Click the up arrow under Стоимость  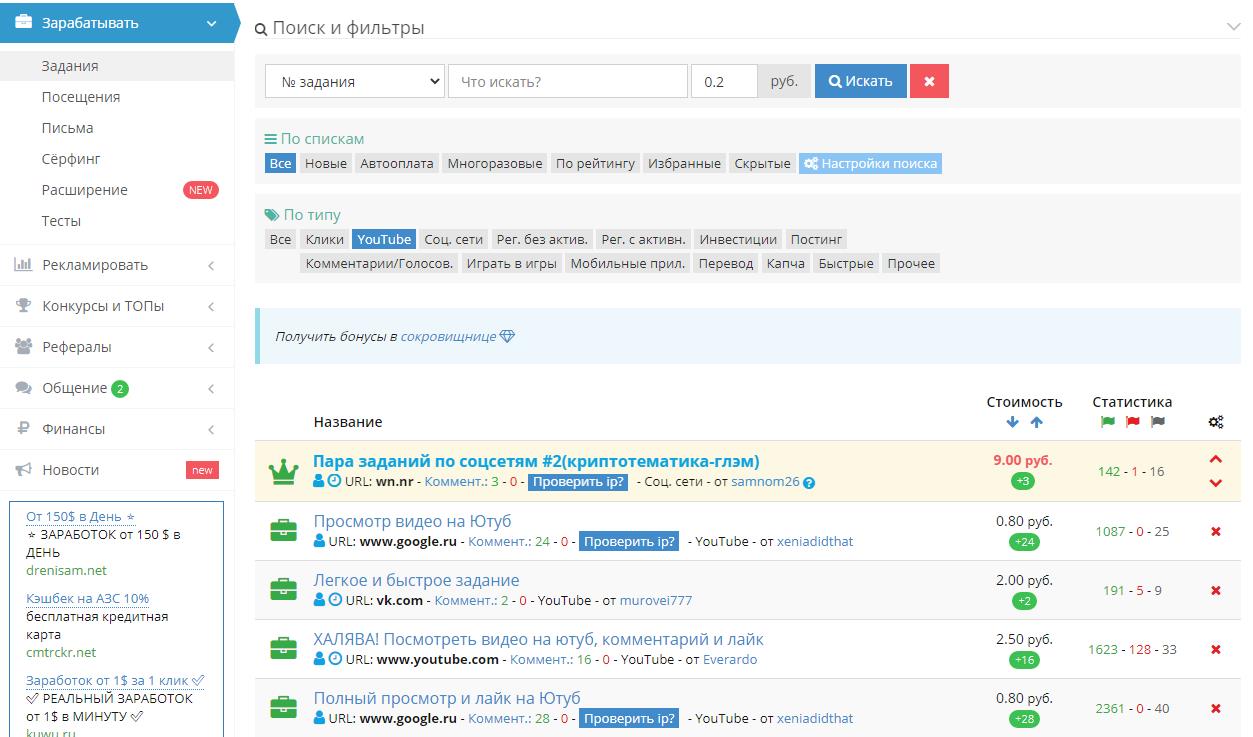pyautogui.click(x=1036, y=422)
